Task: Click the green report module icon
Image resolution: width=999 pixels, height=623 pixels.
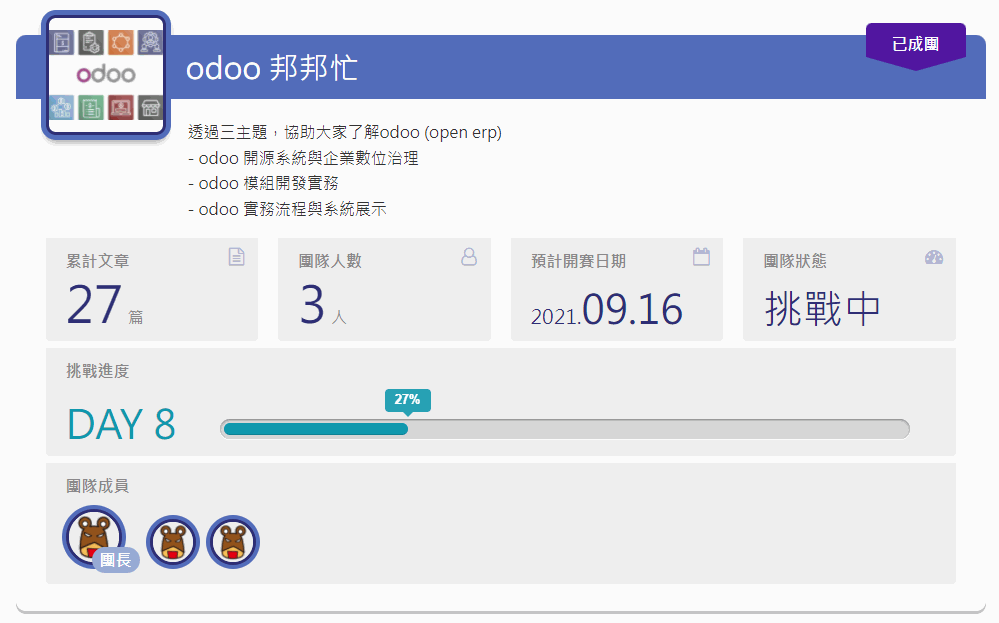Action: [x=91, y=106]
